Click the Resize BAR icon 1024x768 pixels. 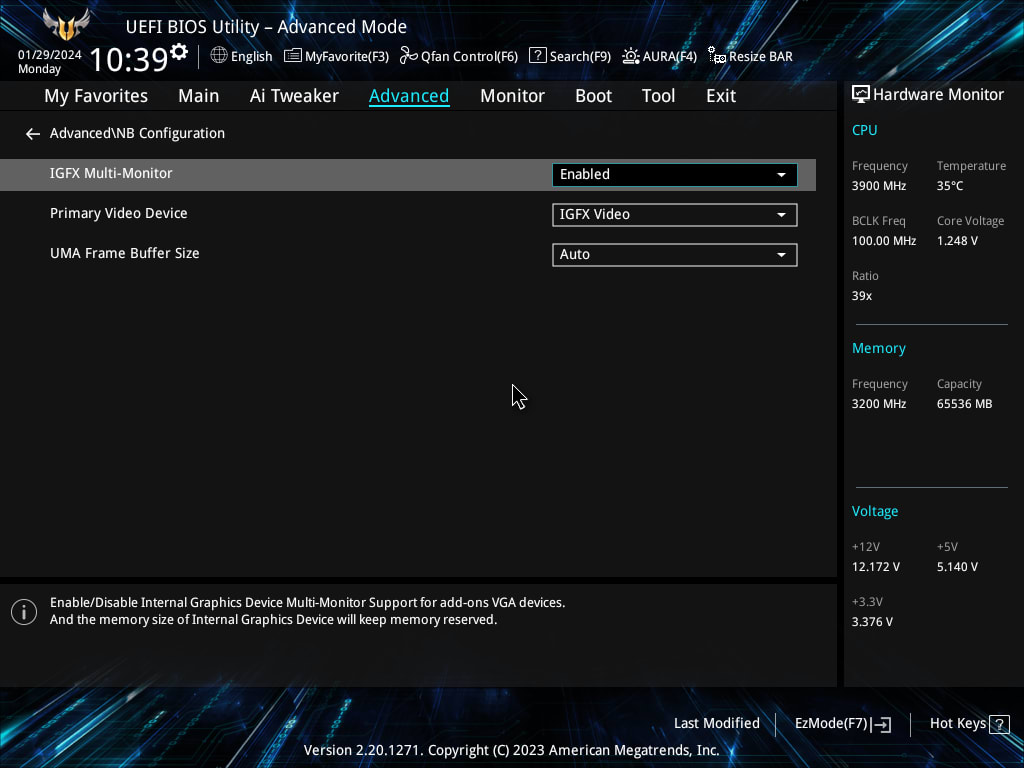pyautogui.click(x=717, y=56)
